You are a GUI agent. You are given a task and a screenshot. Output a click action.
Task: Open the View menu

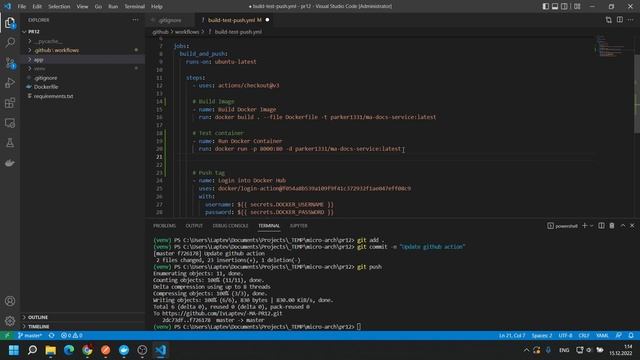coord(82,7)
